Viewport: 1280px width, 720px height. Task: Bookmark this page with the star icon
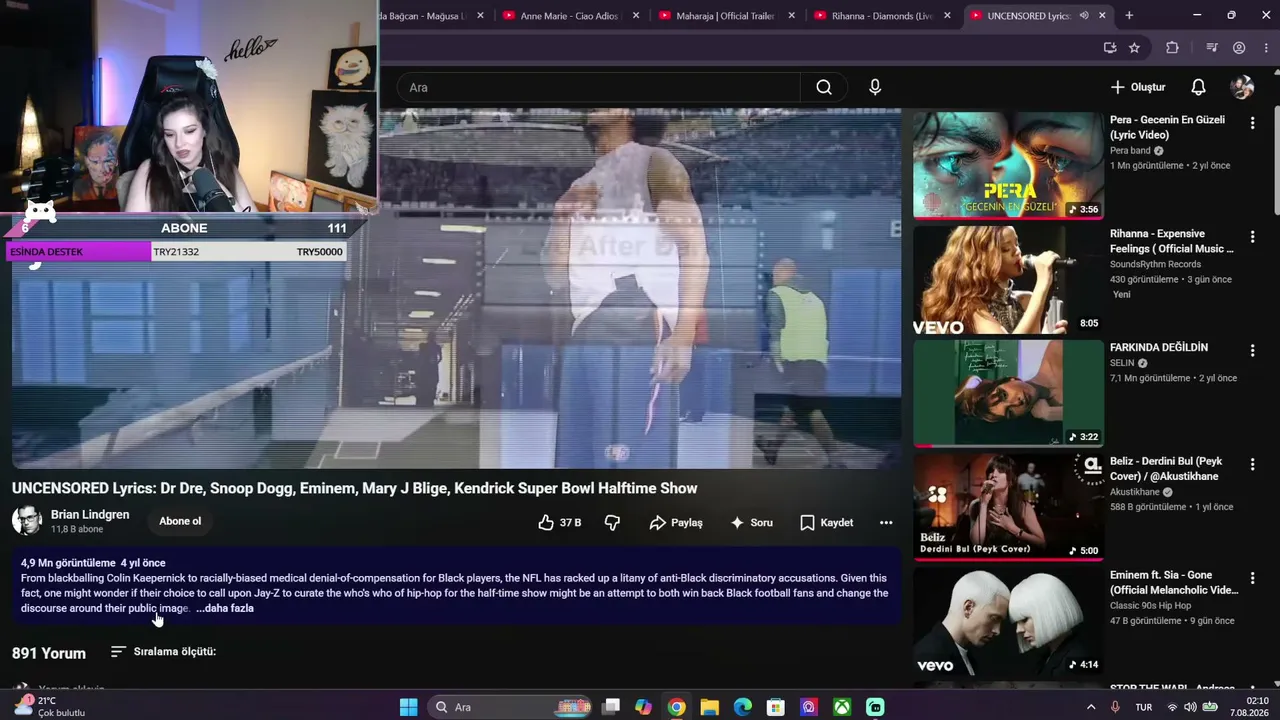coord(1134,47)
